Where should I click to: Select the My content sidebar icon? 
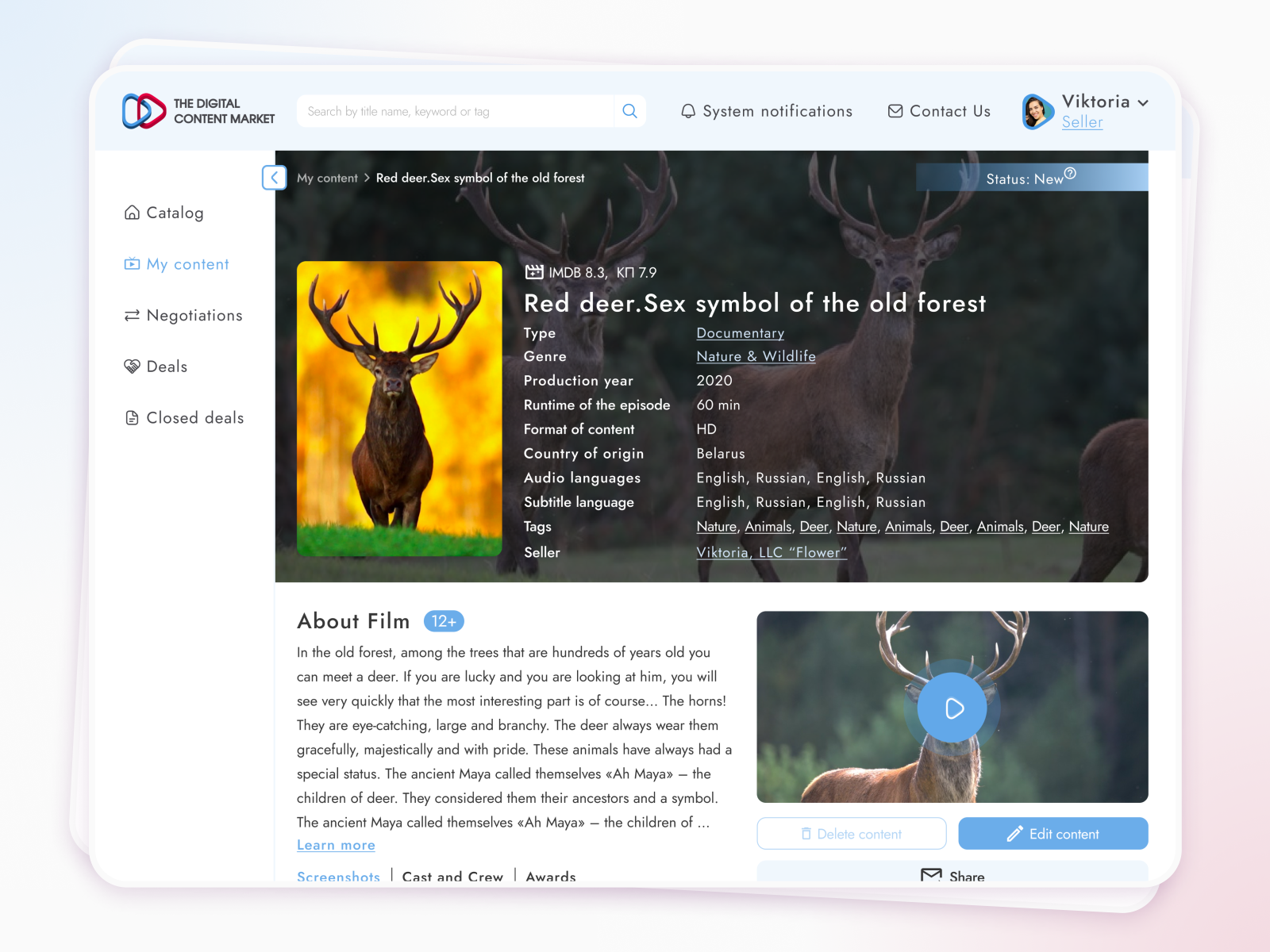click(x=131, y=264)
